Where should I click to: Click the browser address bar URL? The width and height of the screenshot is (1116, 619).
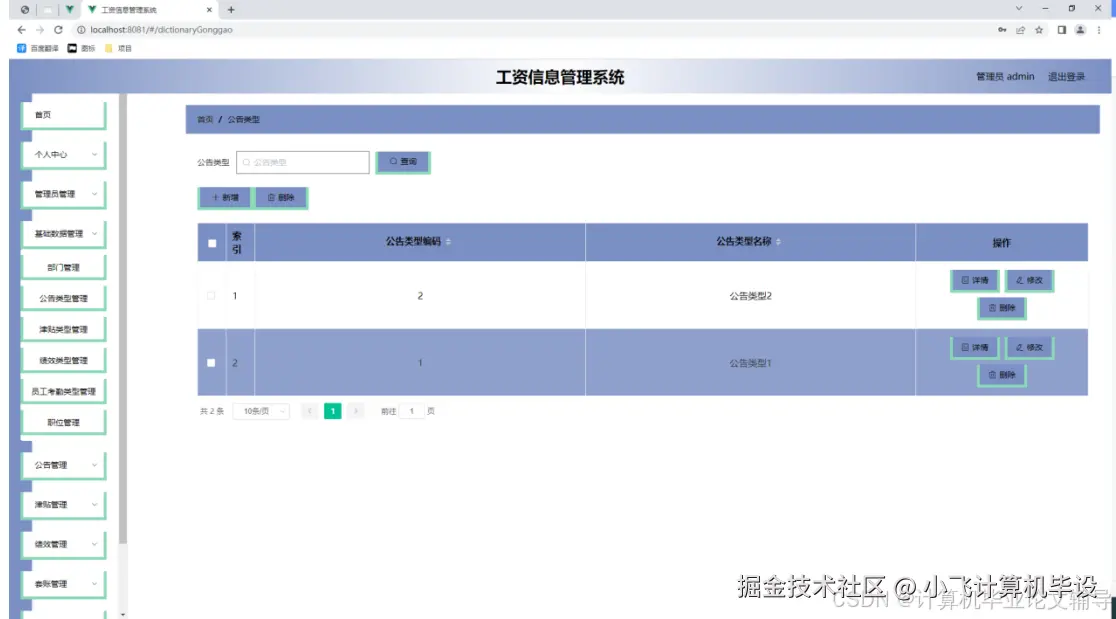[162, 30]
